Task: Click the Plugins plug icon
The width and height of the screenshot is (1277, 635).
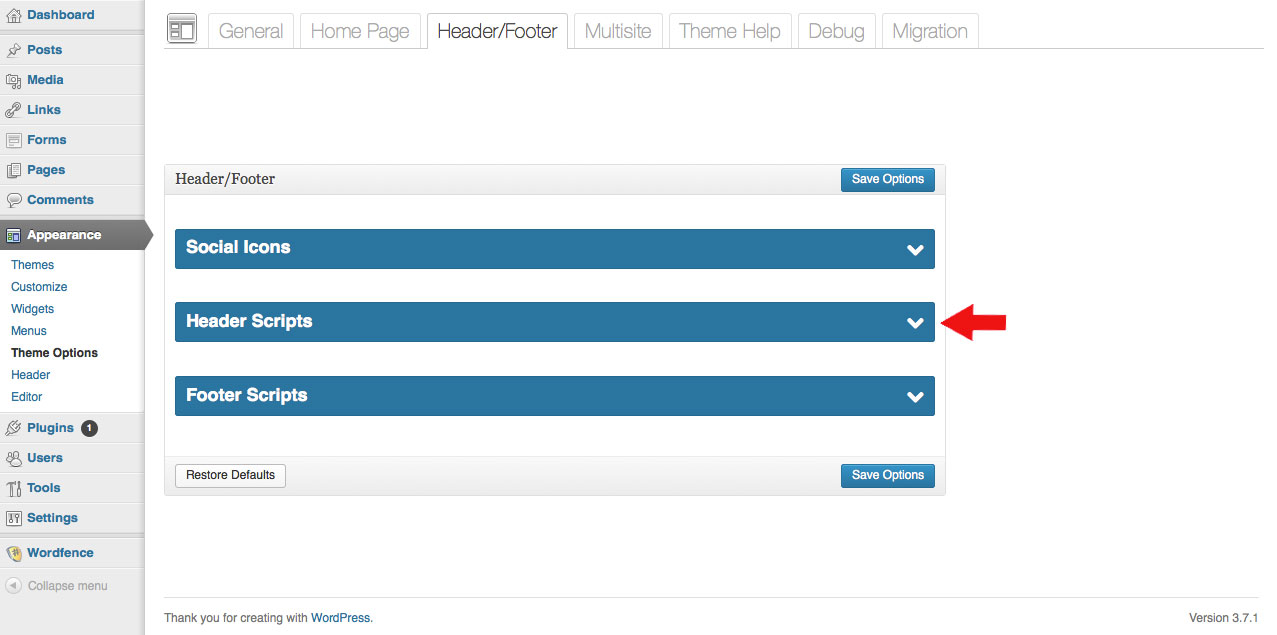Action: (x=13, y=428)
